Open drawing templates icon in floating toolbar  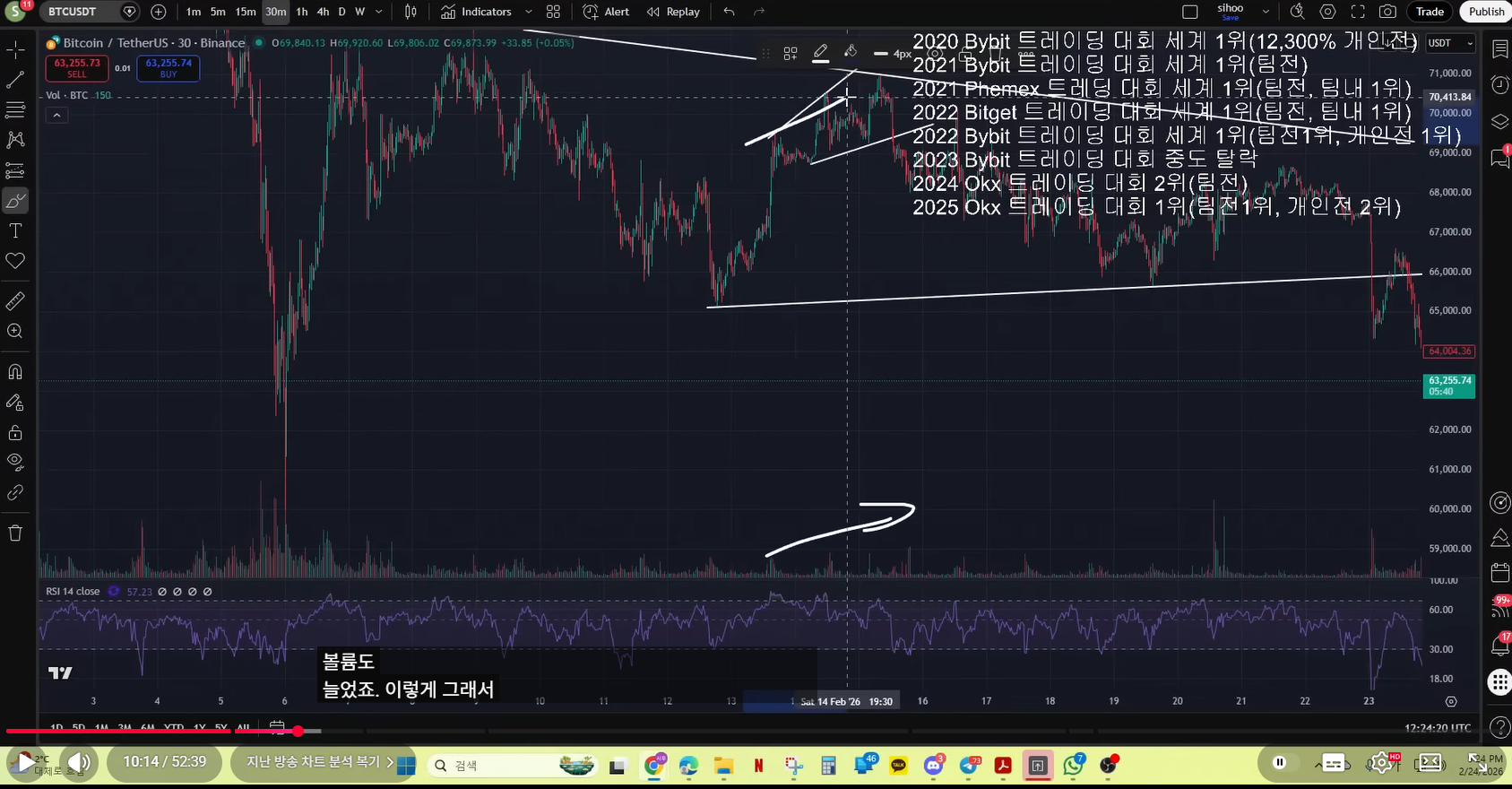[790, 54]
